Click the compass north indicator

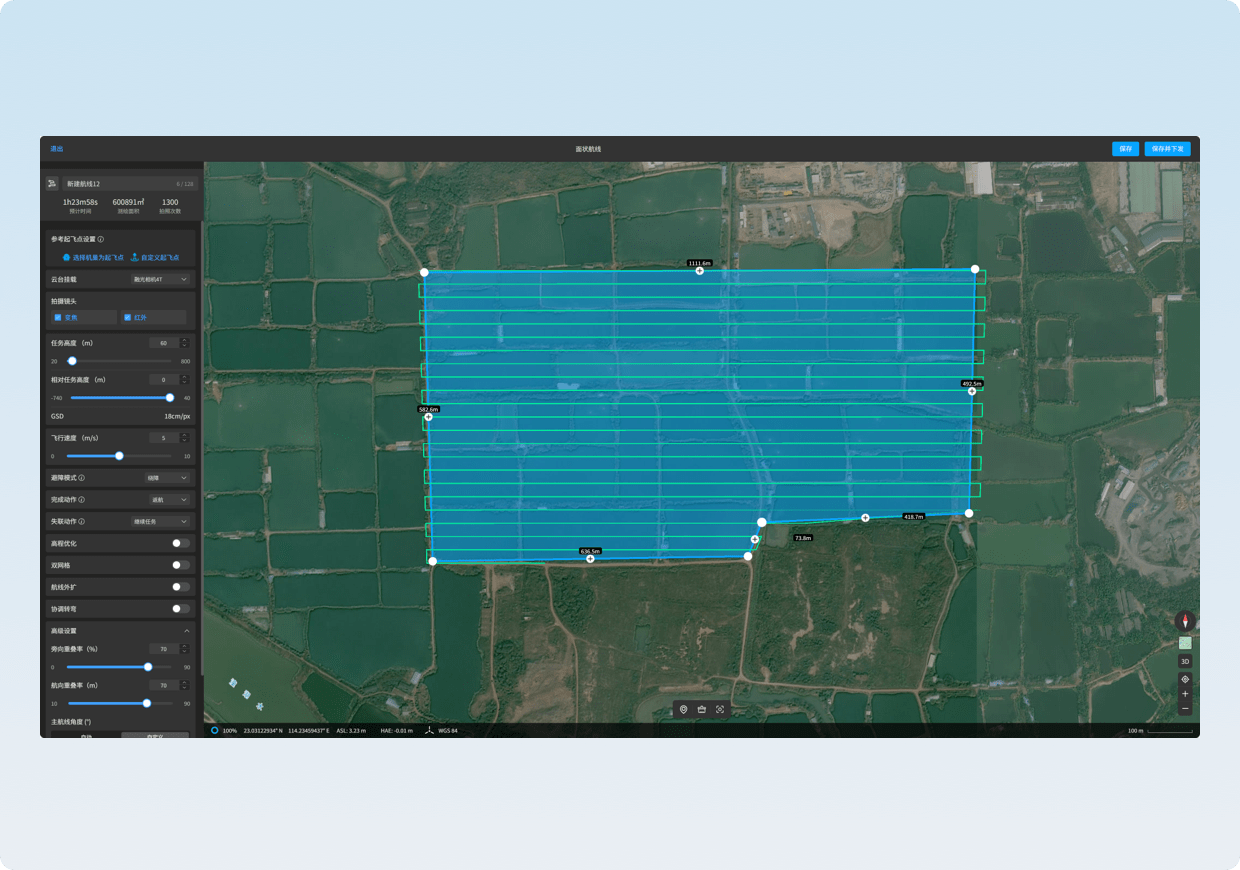point(1185,622)
